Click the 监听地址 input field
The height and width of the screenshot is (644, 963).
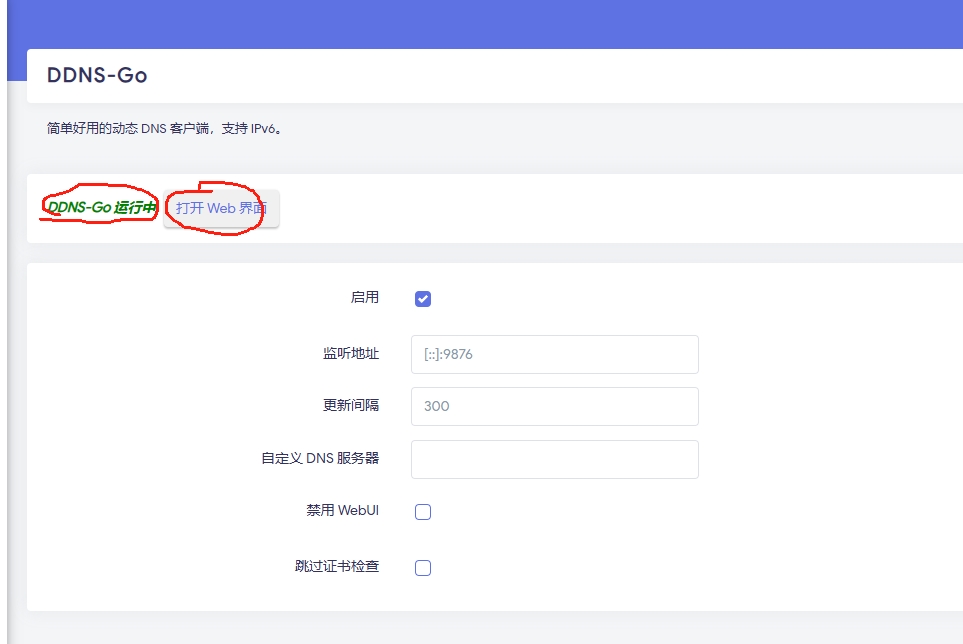(x=554, y=354)
